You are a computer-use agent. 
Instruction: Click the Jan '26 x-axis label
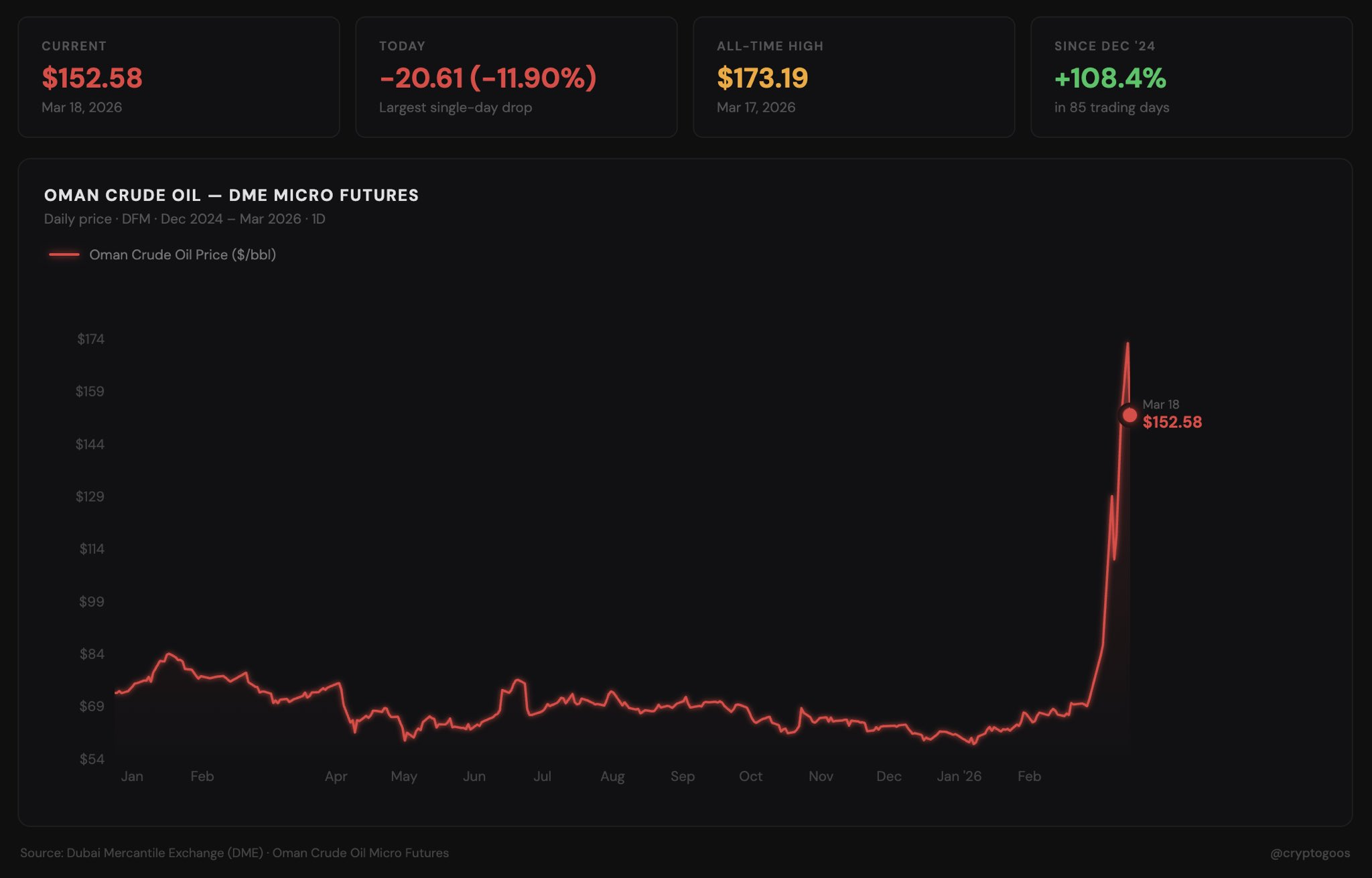(x=959, y=776)
